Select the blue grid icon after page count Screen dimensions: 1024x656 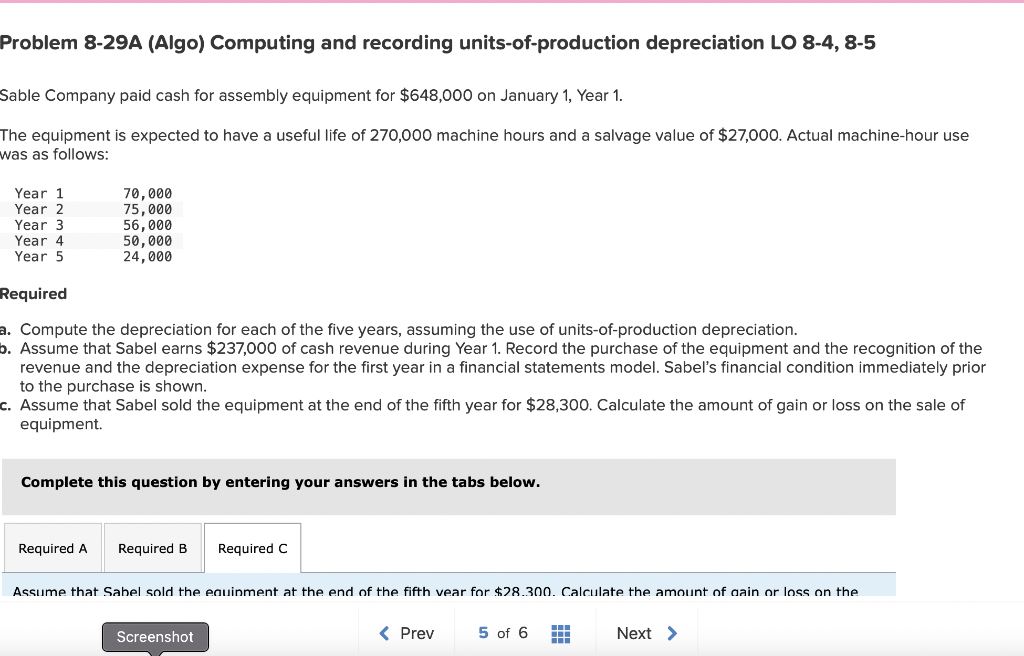pos(560,633)
